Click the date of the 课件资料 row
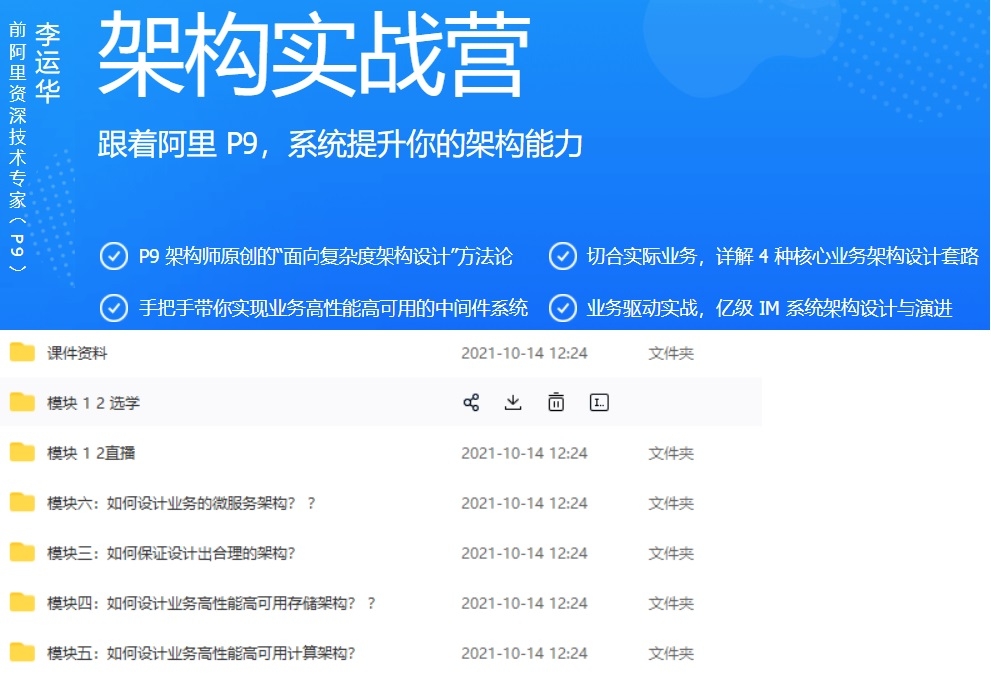The image size is (991, 674). point(525,353)
